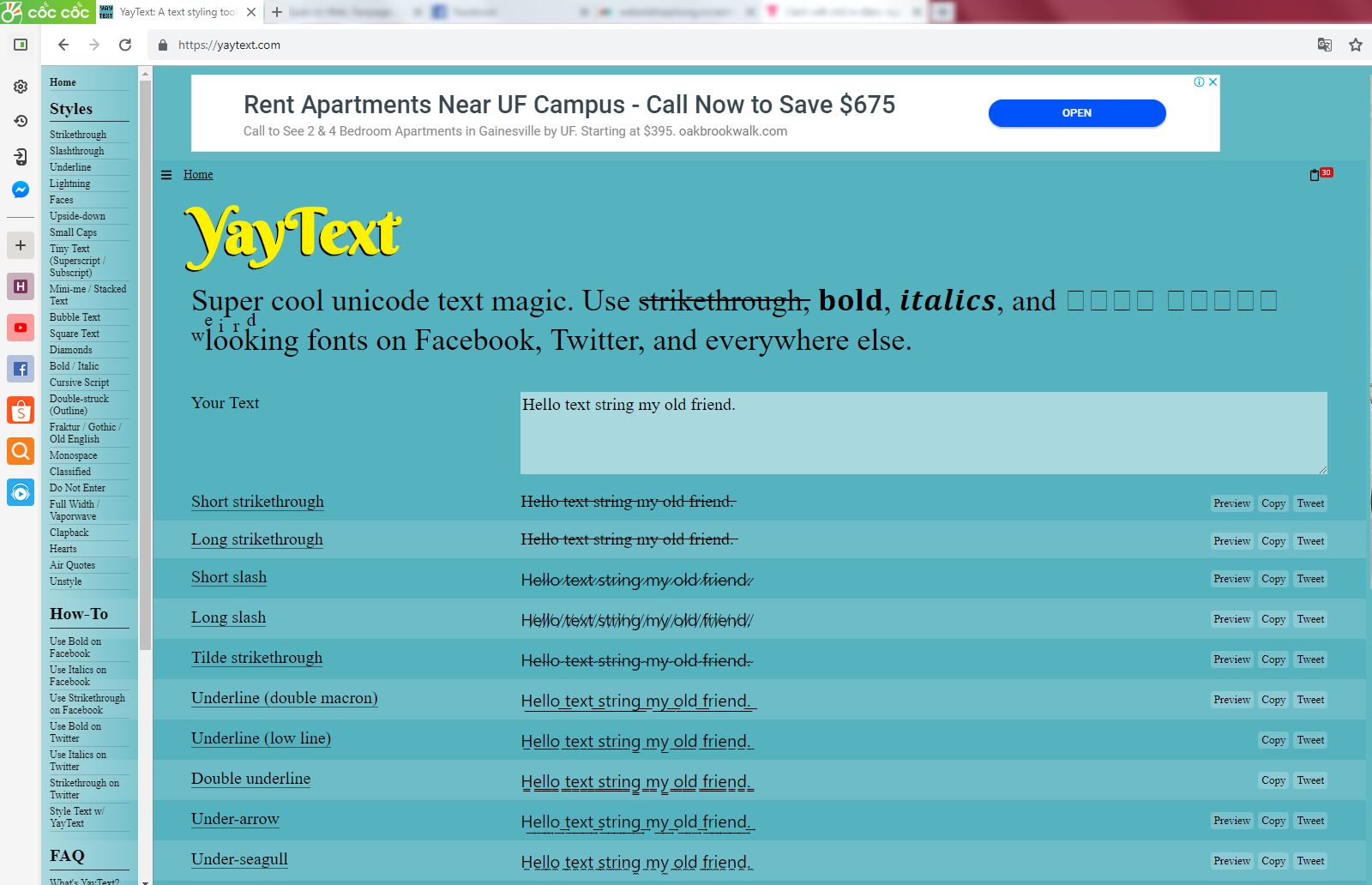Open the orange search shortcut in sidebar
This screenshot has height=885, width=1372.
[x=21, y=451]
